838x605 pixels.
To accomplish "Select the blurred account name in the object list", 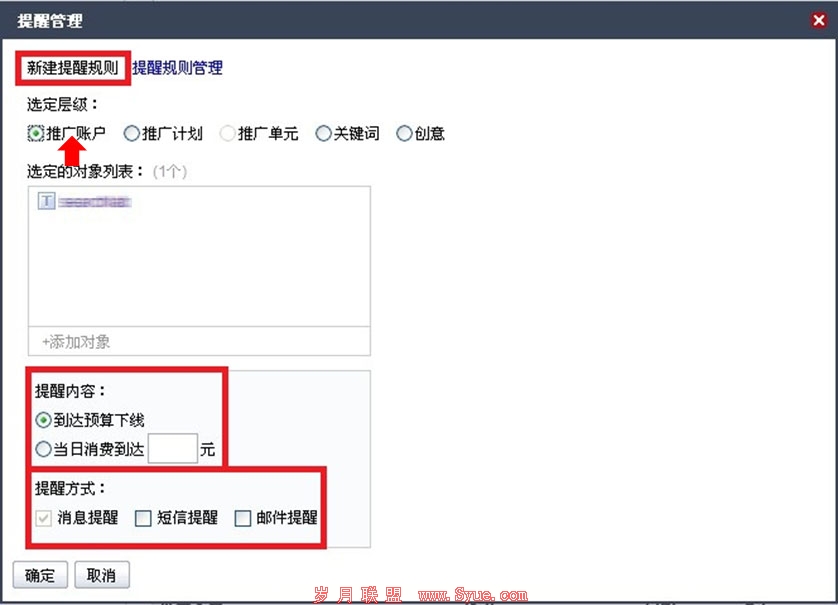I will point(94,201).
